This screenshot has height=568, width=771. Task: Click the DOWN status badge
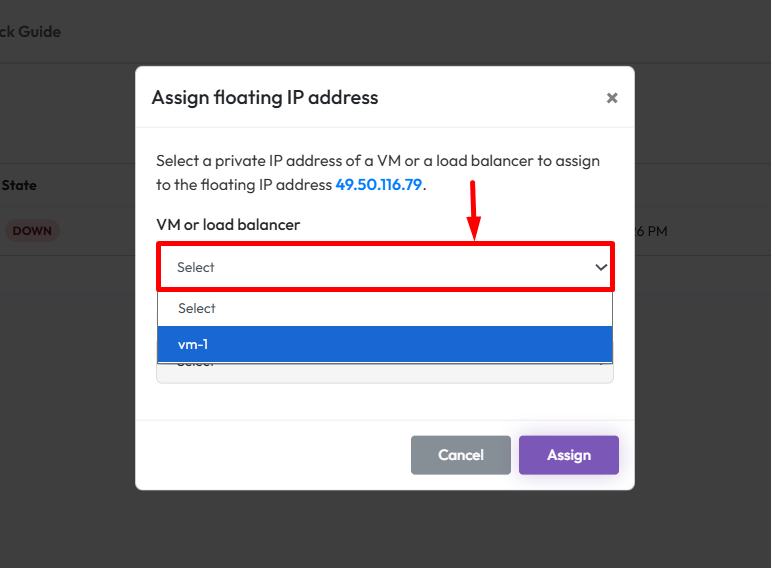(32, 231)
